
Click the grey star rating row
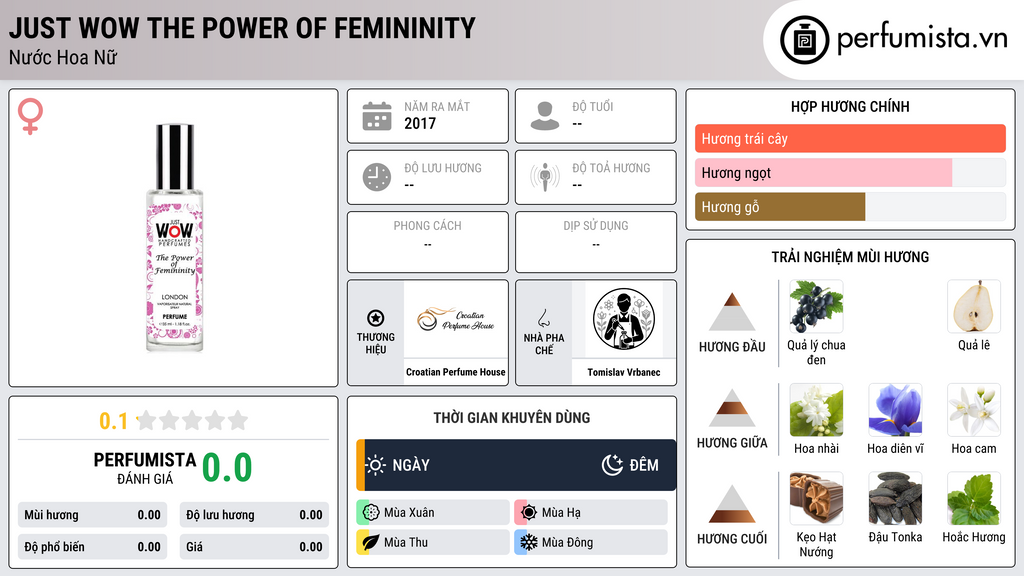coord(192,420)
